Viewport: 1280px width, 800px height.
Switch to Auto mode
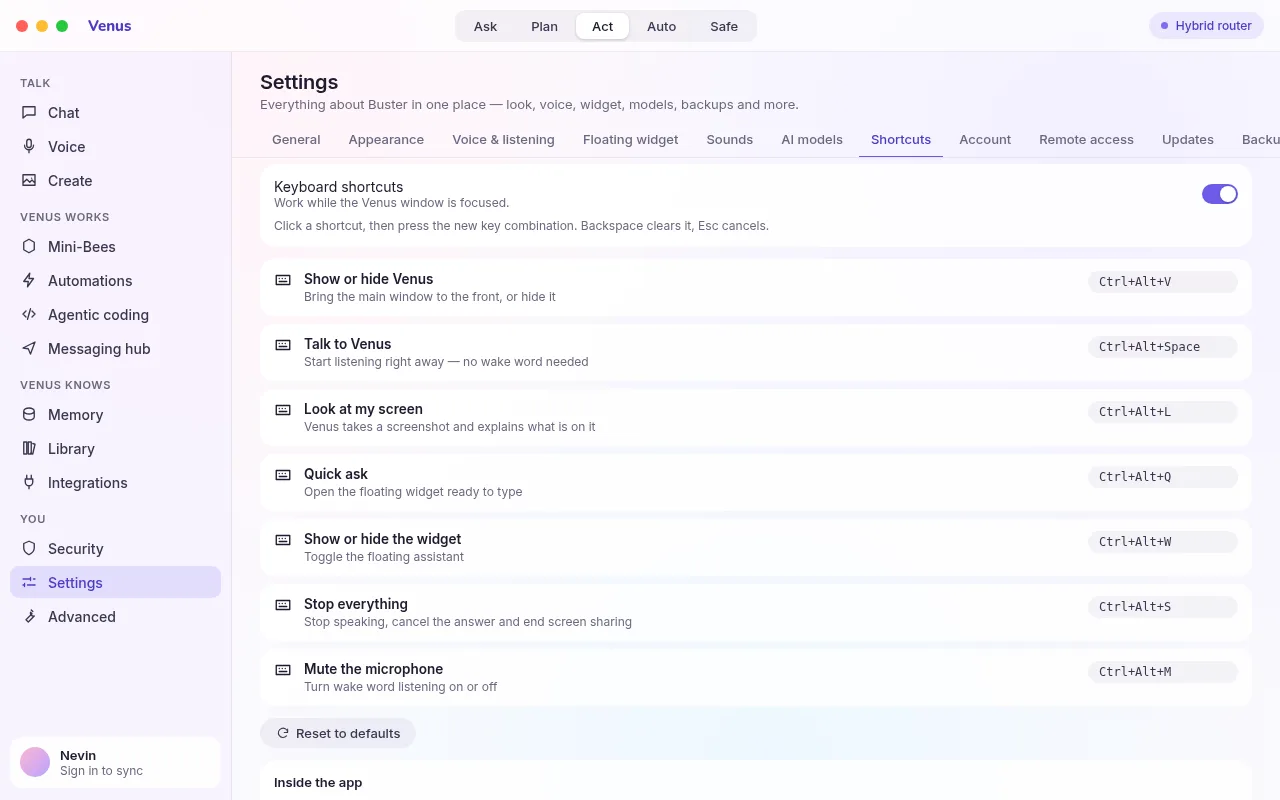tap(661, 26)
